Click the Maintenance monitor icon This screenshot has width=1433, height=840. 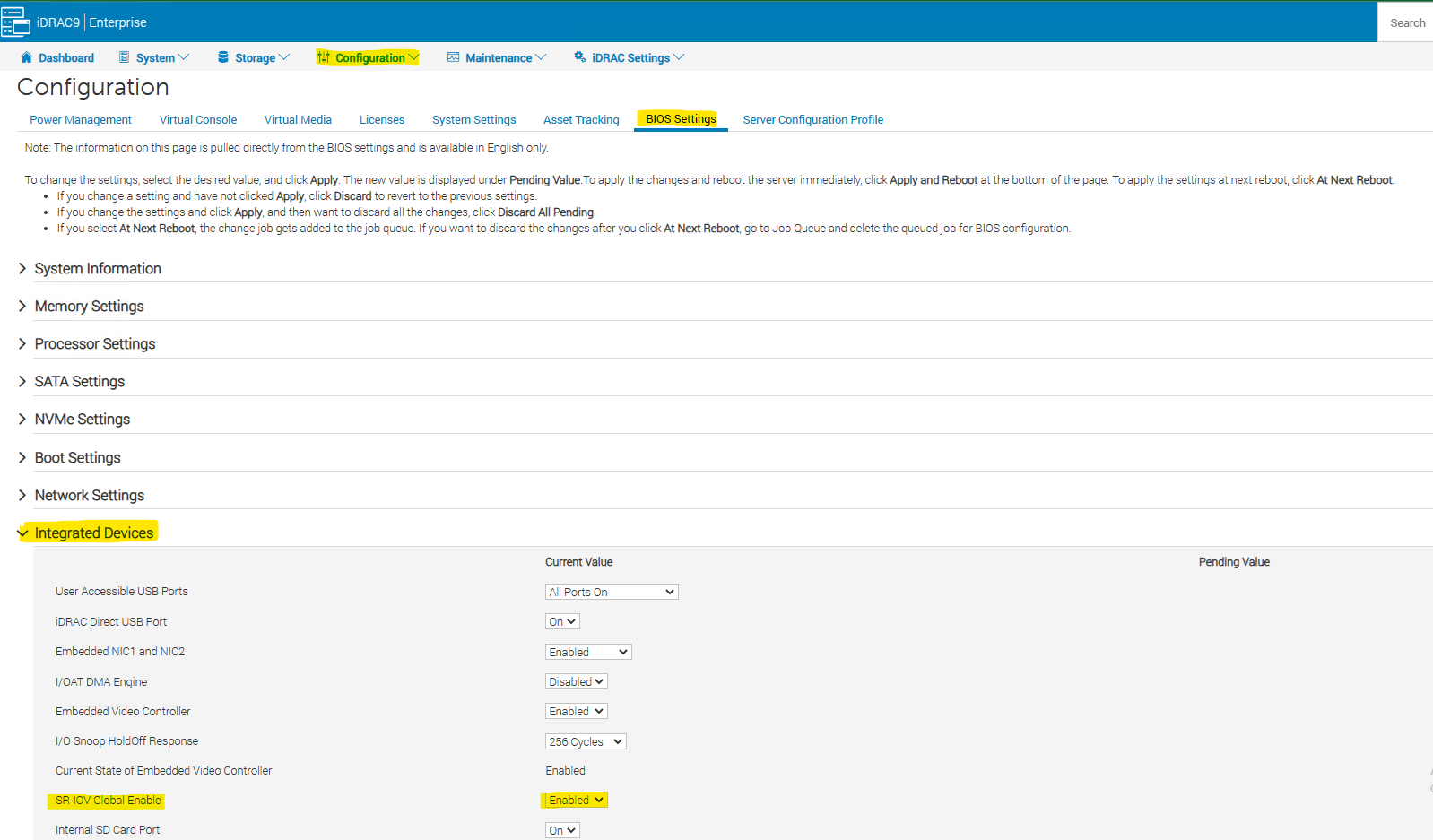[454, 57]
